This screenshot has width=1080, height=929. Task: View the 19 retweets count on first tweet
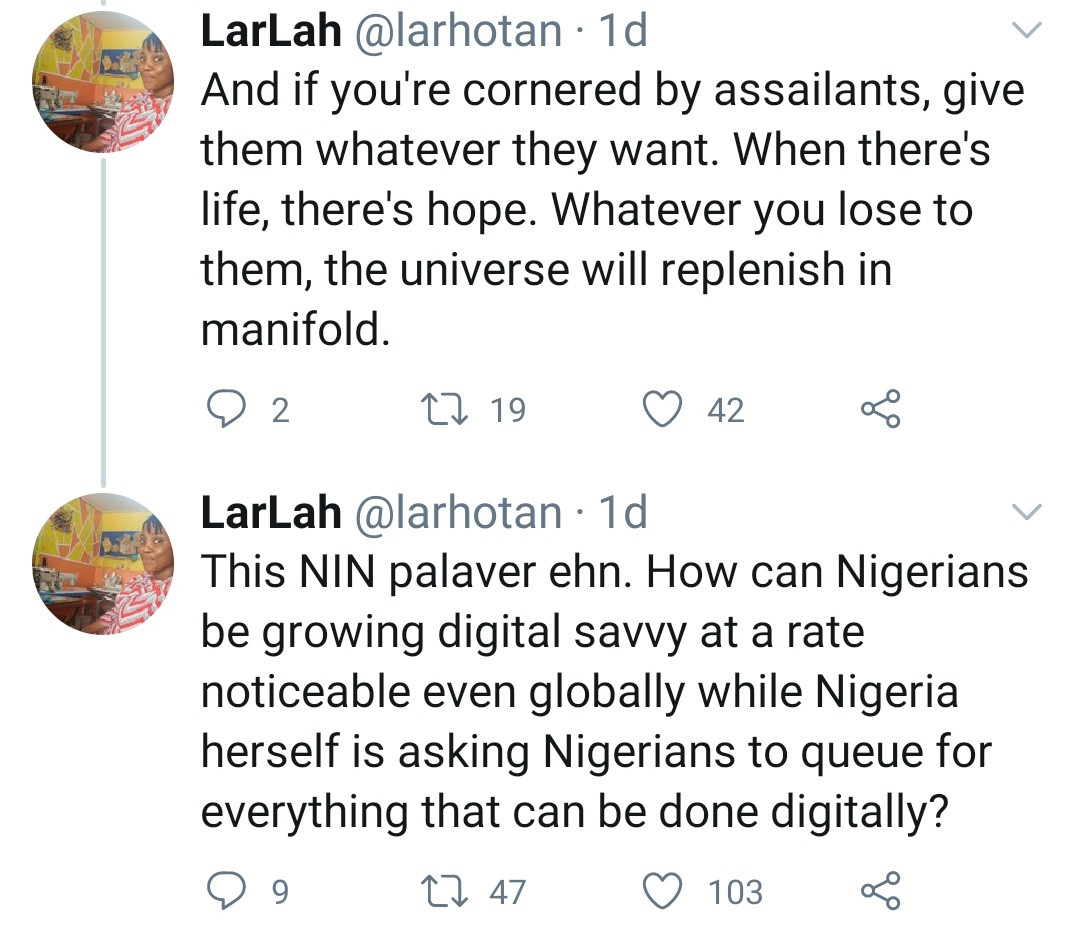click(x=508, y=410)
